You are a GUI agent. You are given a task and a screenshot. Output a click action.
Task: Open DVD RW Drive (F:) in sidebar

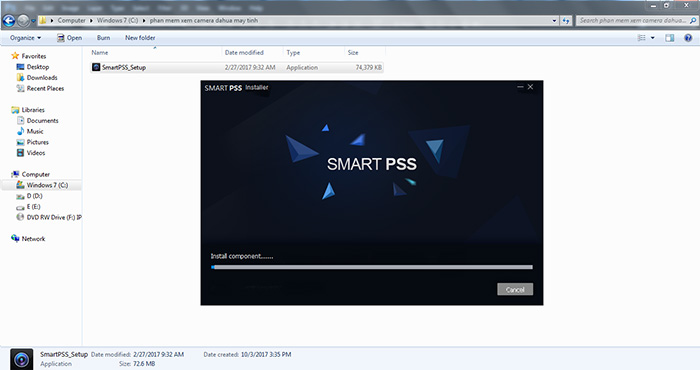click(x=54, y=217)
